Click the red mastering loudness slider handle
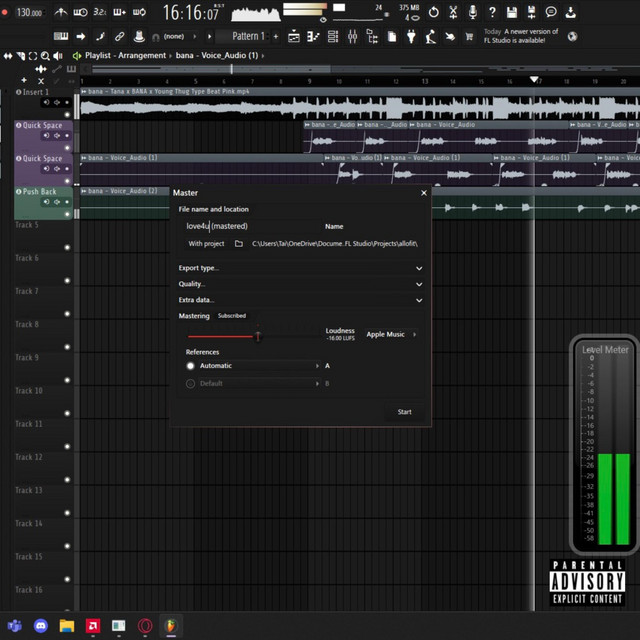The height and width of the screenshot is (640, 640). point(258,337)
